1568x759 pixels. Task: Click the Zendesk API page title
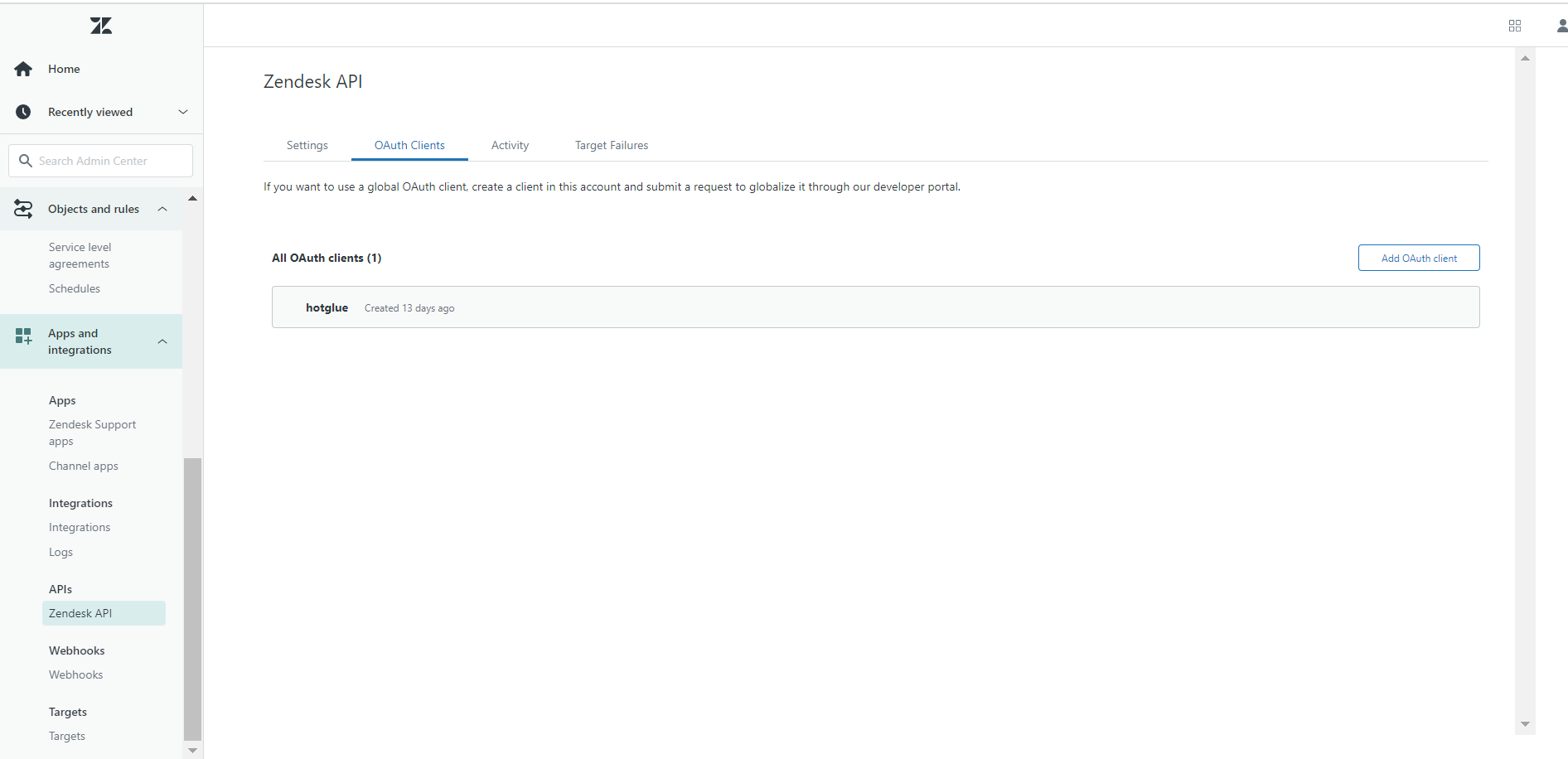click(313, 81)
